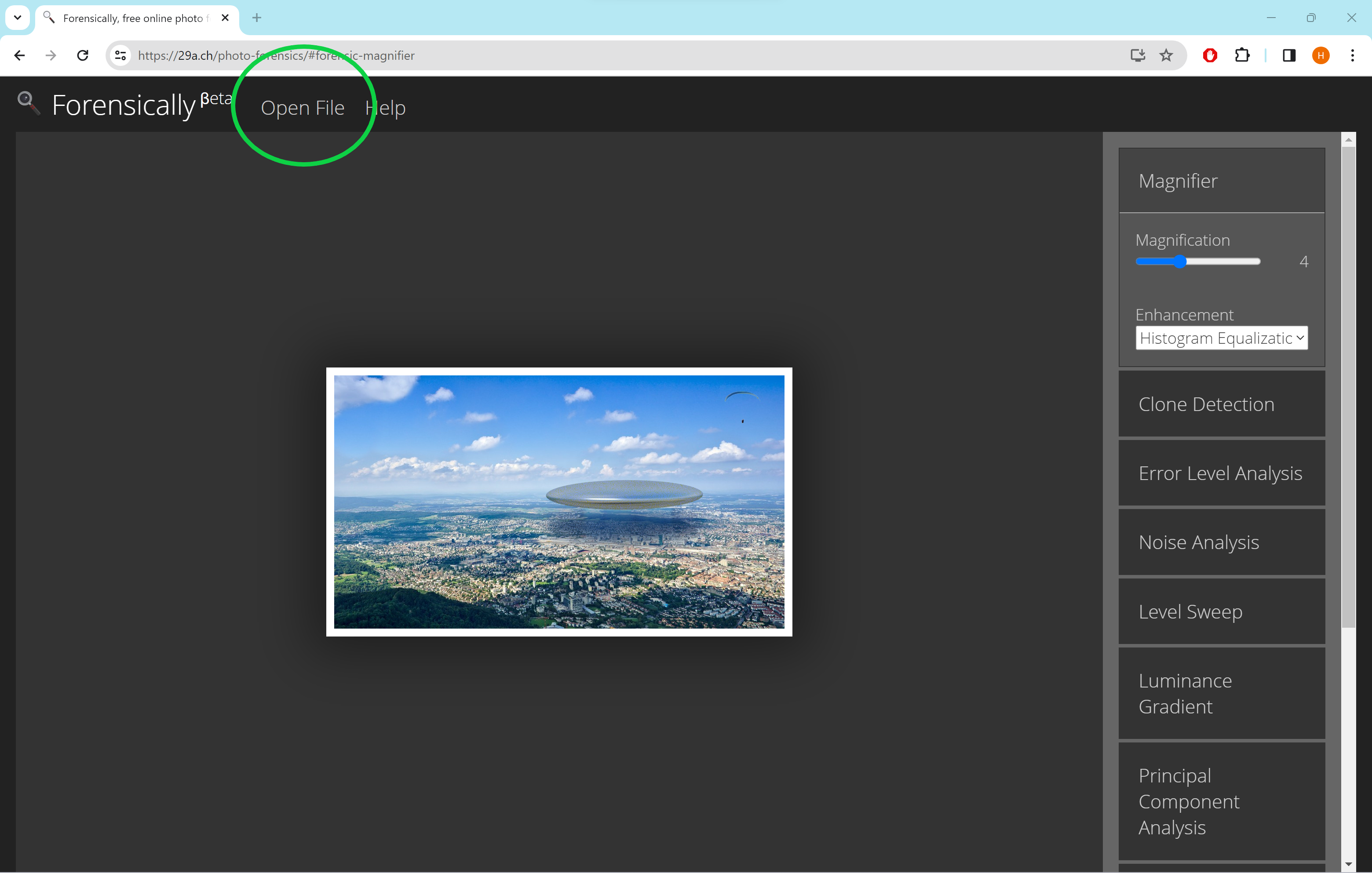Adjust the Magnification slider
This screenshot has height=873, width=1372.
(1198, 262)
